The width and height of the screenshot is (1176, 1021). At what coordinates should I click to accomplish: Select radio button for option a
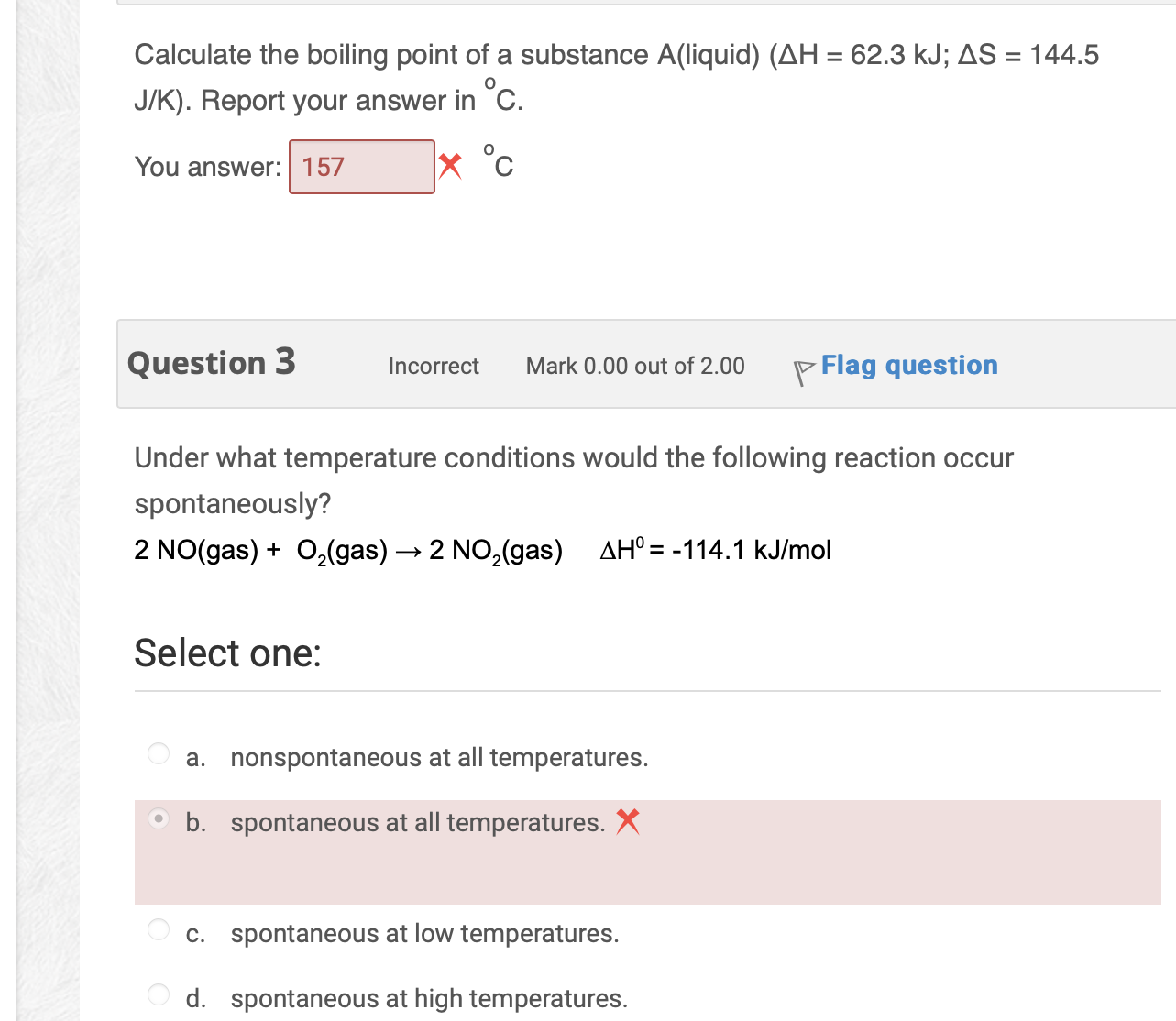click(159, 753)
